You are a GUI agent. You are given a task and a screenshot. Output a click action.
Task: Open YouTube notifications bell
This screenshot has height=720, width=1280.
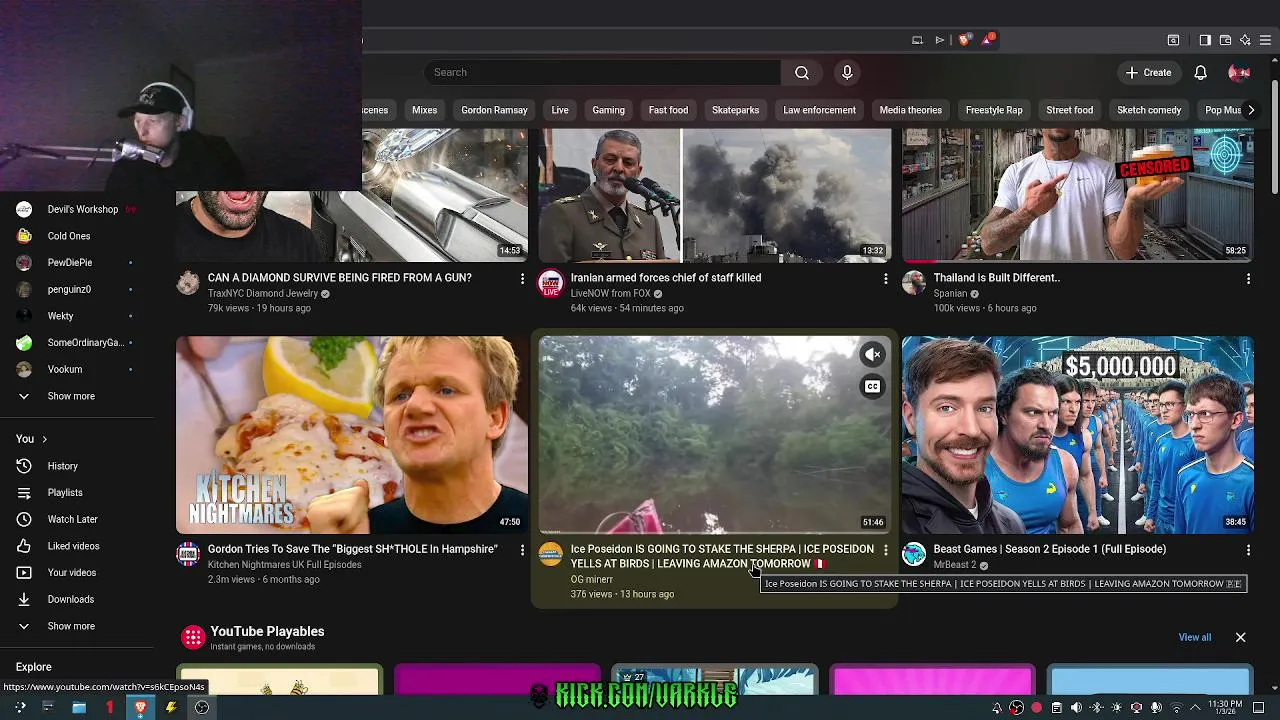point(1201,72)
